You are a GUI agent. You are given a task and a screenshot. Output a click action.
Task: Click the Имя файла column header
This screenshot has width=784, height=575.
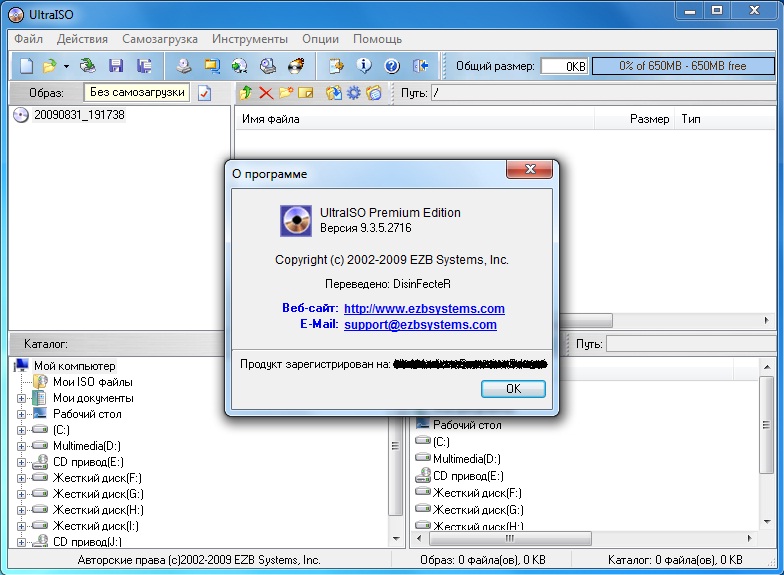(414, 119)
